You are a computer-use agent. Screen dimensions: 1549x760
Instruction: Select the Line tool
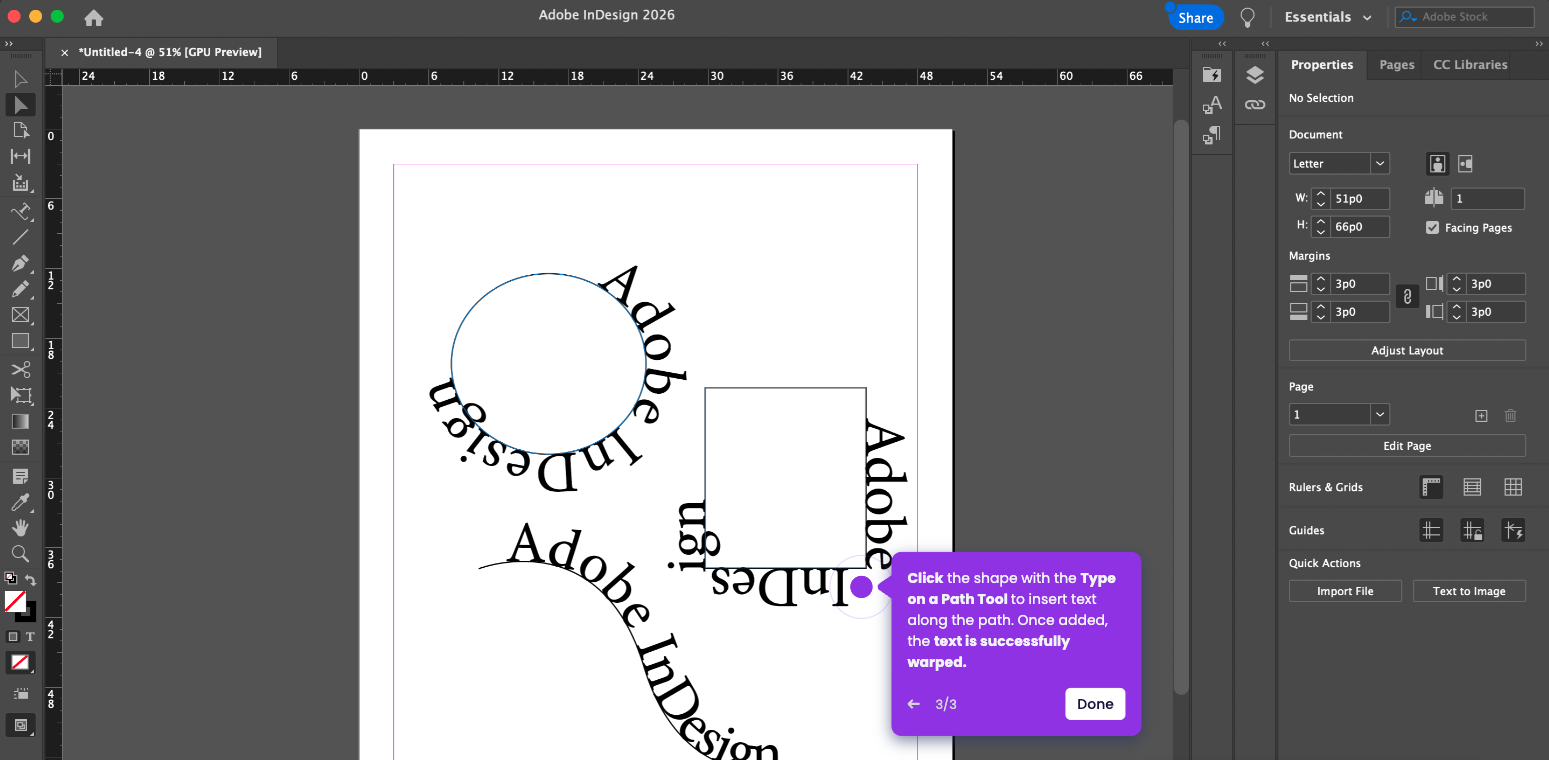pyautogui.click(x=20, y=237)
